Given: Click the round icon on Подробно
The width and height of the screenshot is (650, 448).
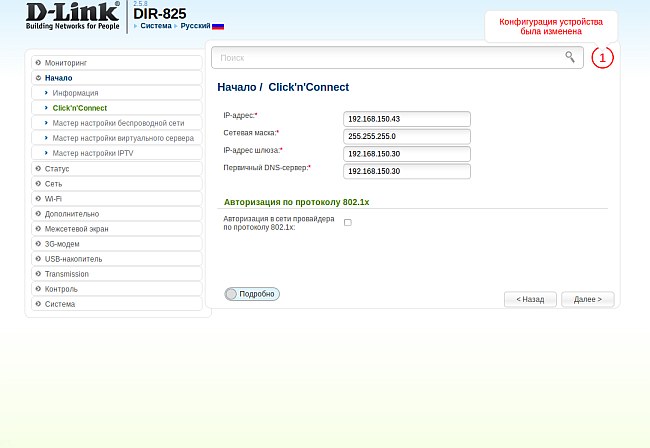Looking at the screenshot, I should (x=232, y=294).
